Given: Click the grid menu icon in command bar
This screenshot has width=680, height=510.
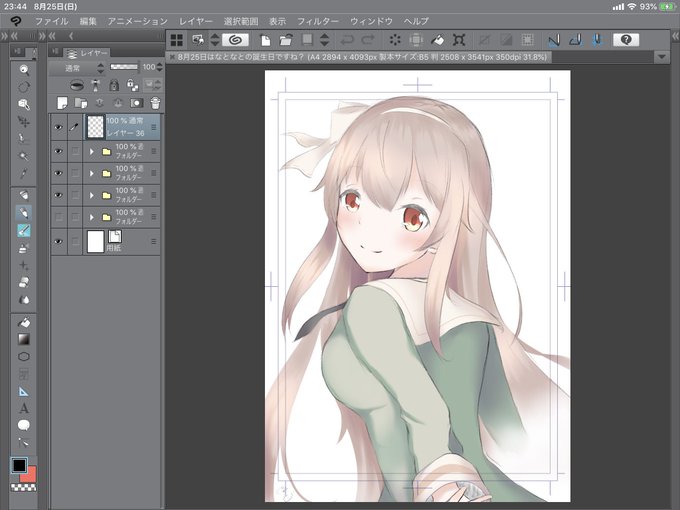Looking at the screenshot, I should point(177,40).
